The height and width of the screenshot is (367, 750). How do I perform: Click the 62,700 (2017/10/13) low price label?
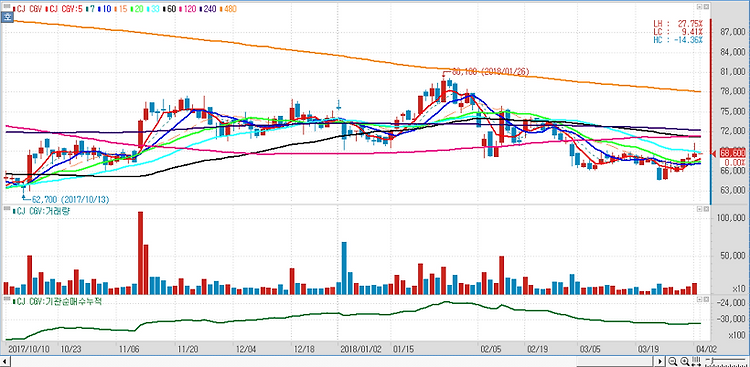(71, 200)
